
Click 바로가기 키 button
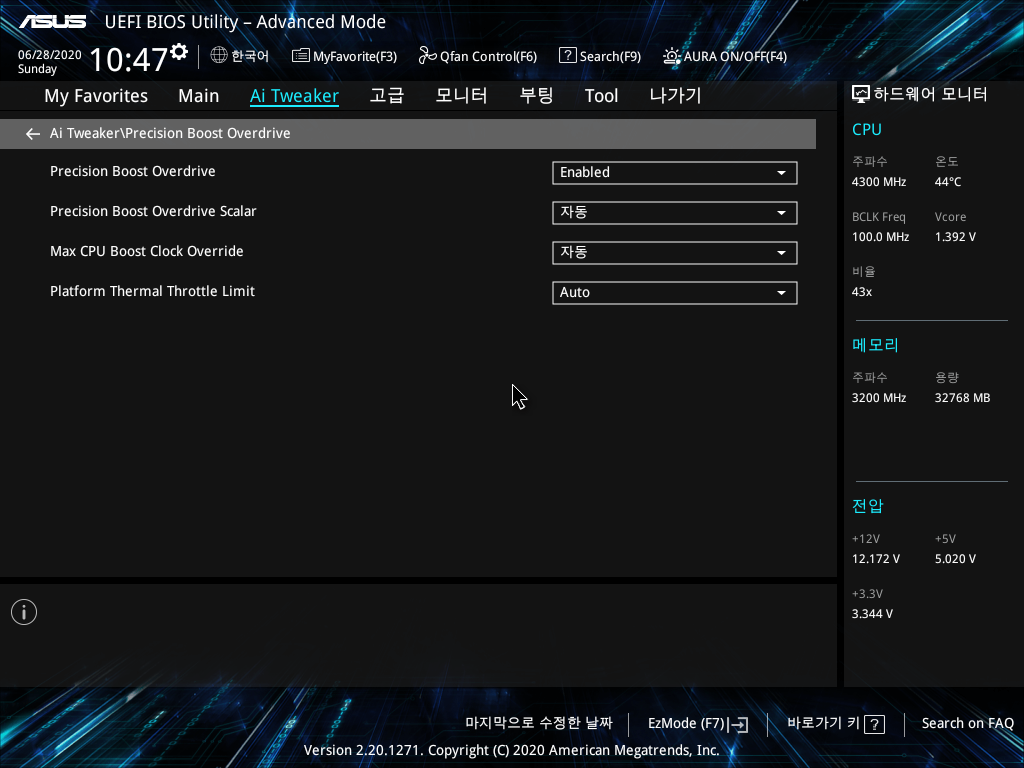coord(836,724)
